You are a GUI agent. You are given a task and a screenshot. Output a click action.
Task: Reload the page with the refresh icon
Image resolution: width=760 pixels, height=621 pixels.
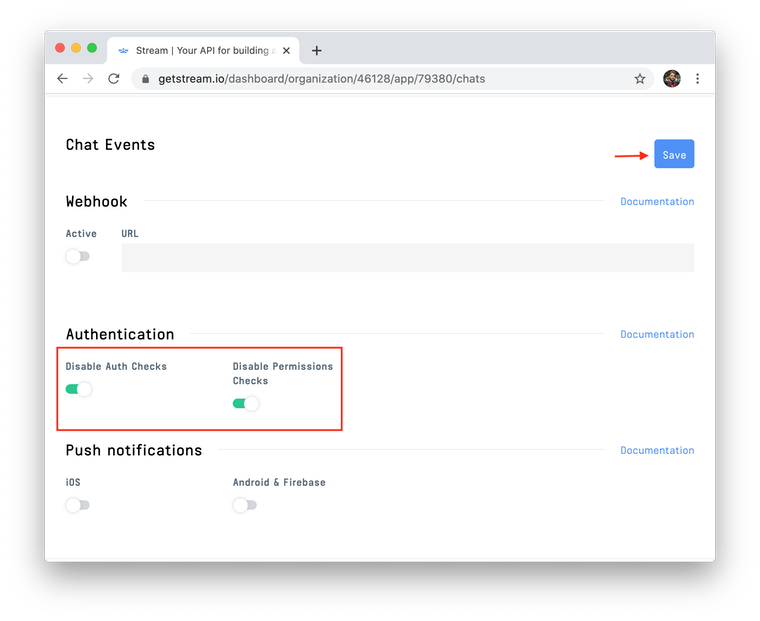114,79
